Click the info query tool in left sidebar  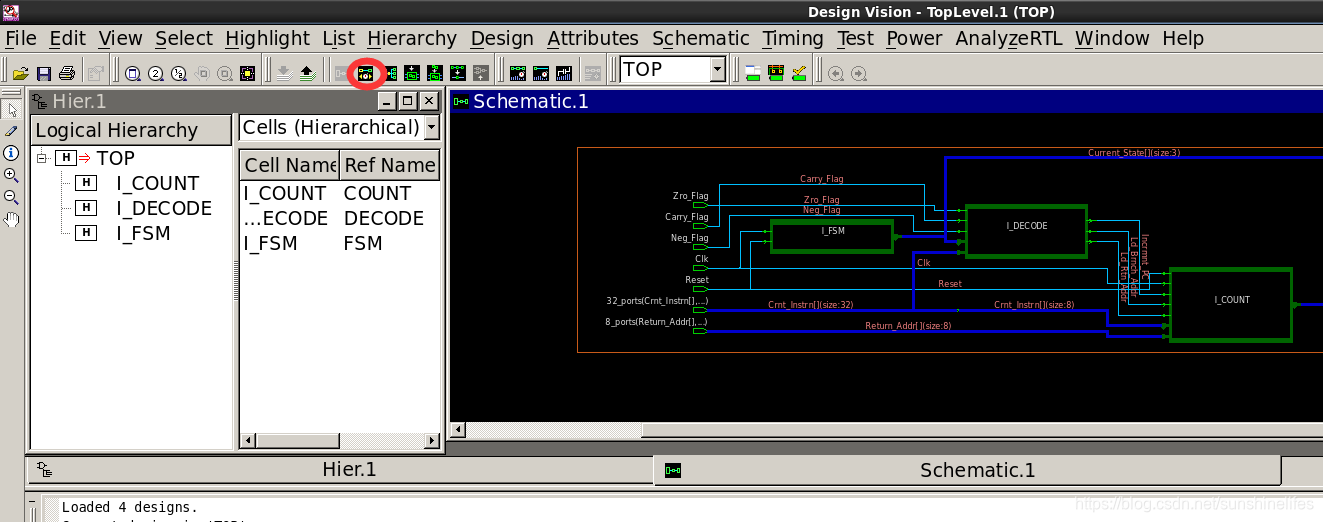tap(12, 152)
